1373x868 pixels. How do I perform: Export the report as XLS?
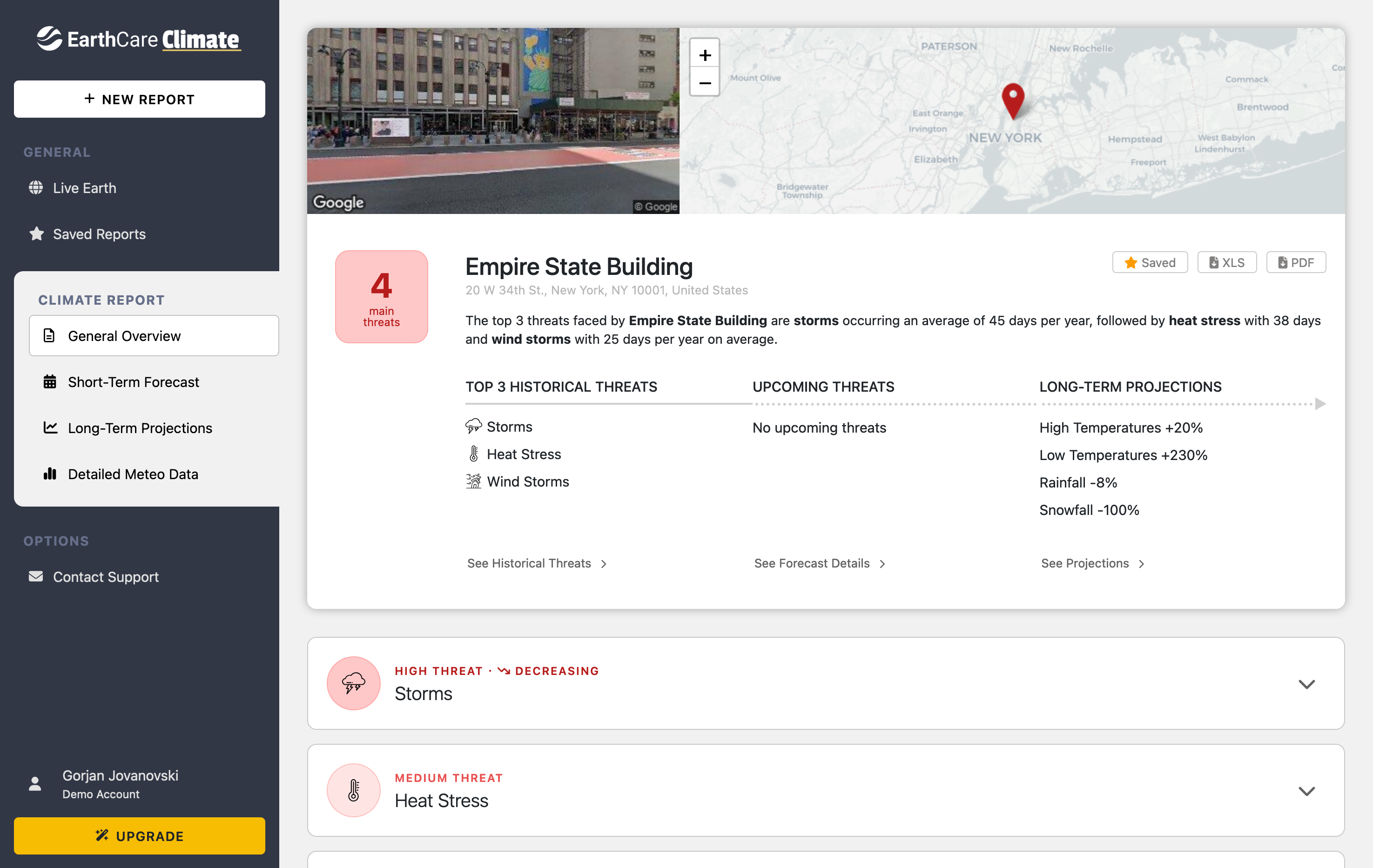coord(1227,262)
